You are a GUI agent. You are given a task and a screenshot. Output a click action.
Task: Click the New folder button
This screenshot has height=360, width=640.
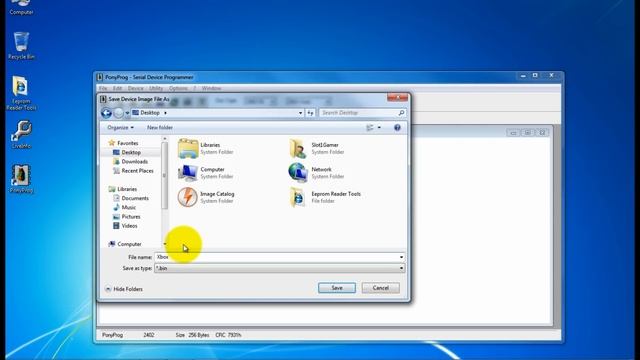[x=160, y=128]
